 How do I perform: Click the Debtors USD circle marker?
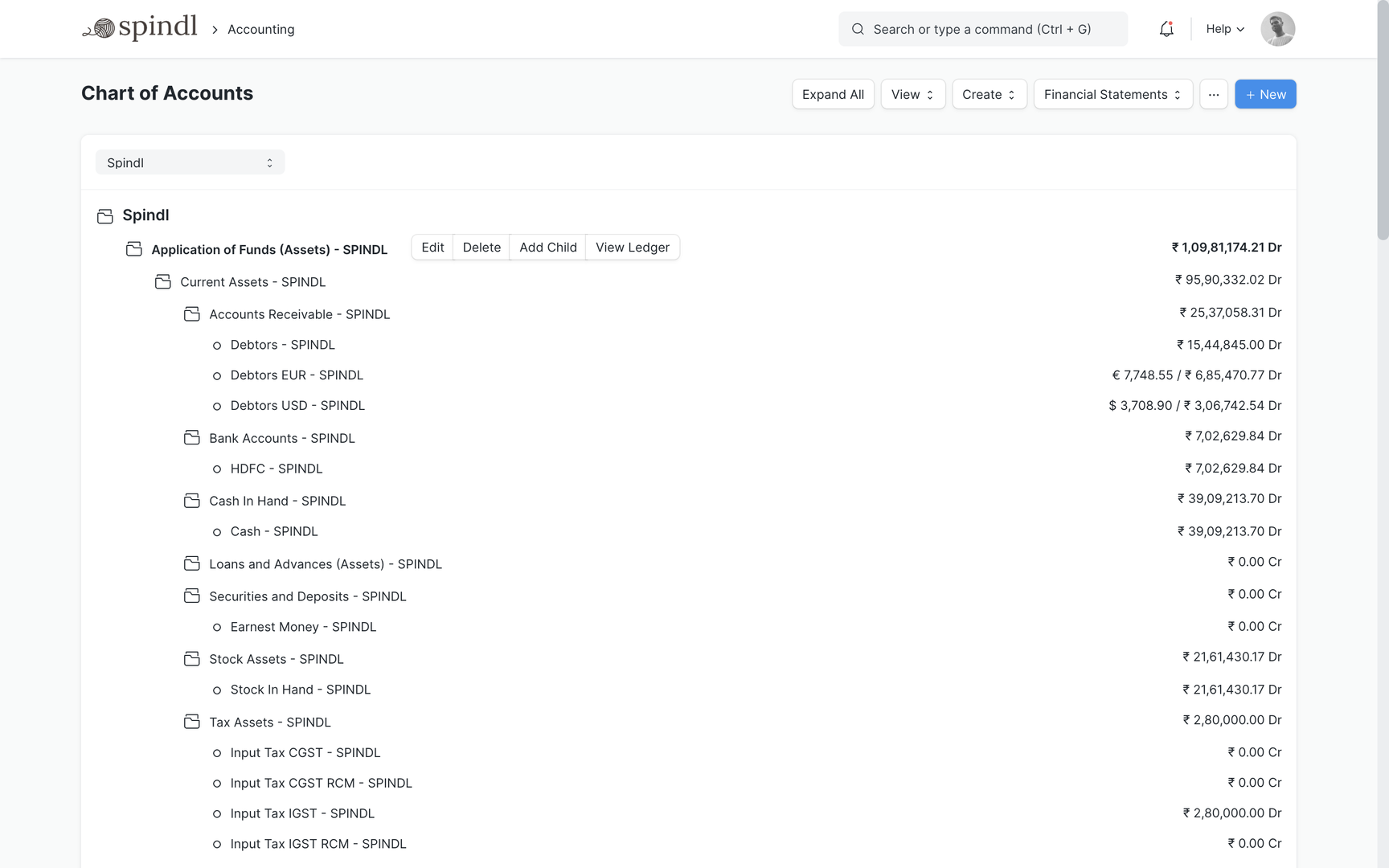217,407
